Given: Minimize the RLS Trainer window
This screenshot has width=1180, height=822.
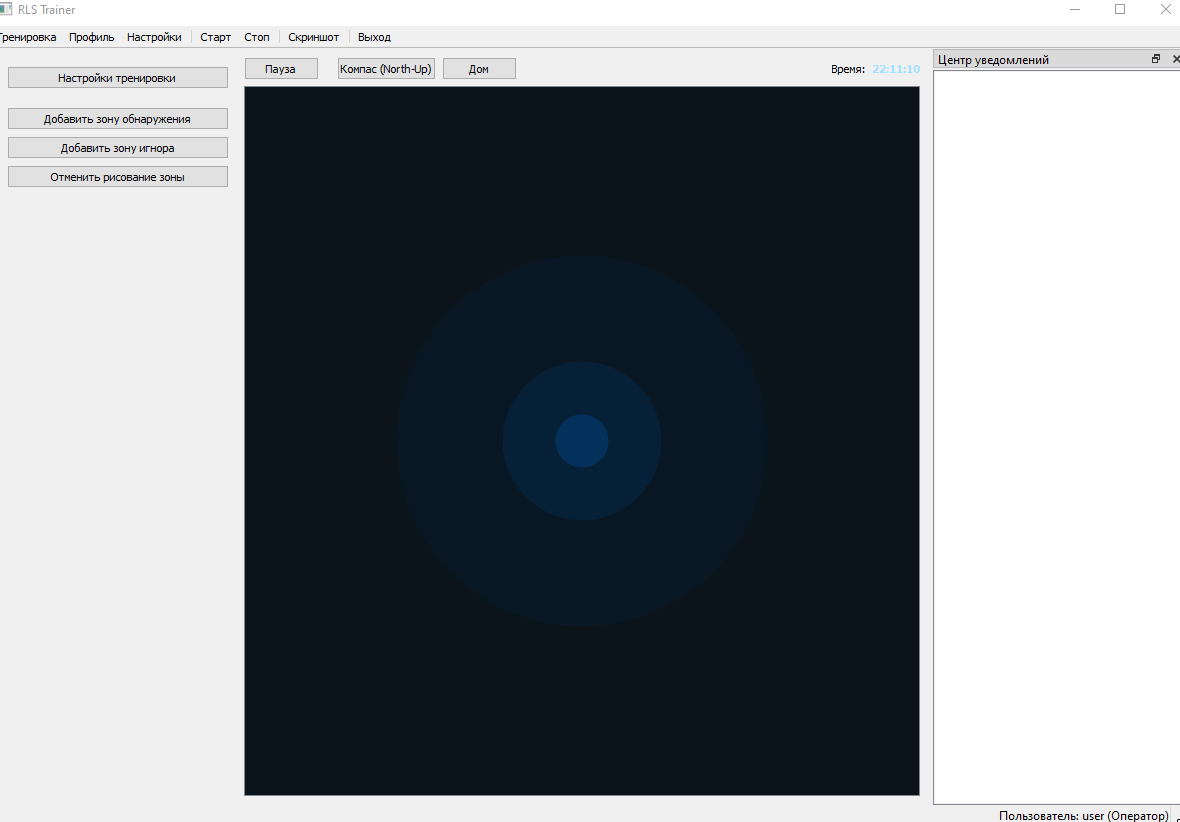Looking at the screenshot, I should pyautogui.click(x=1075, y=9).
